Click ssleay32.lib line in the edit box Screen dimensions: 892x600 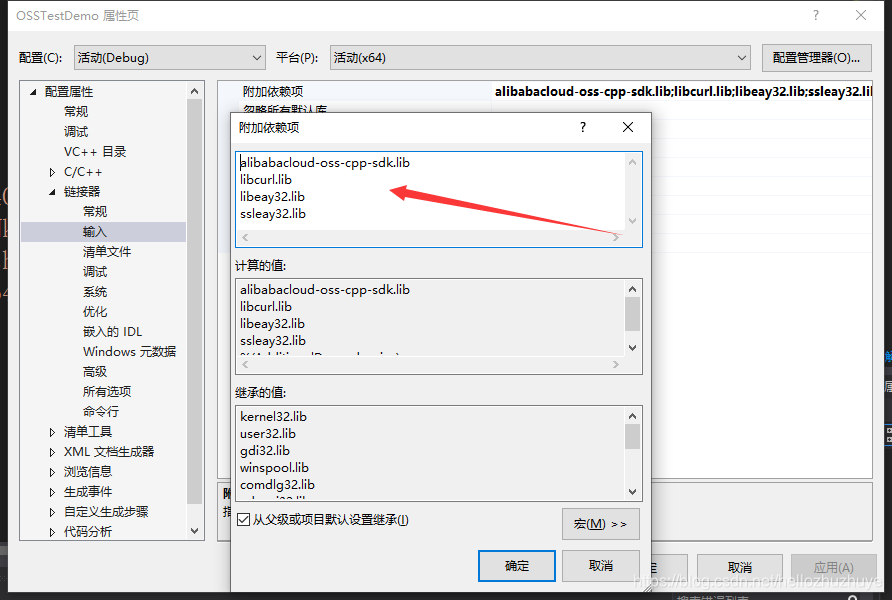(x=272, y=214)
